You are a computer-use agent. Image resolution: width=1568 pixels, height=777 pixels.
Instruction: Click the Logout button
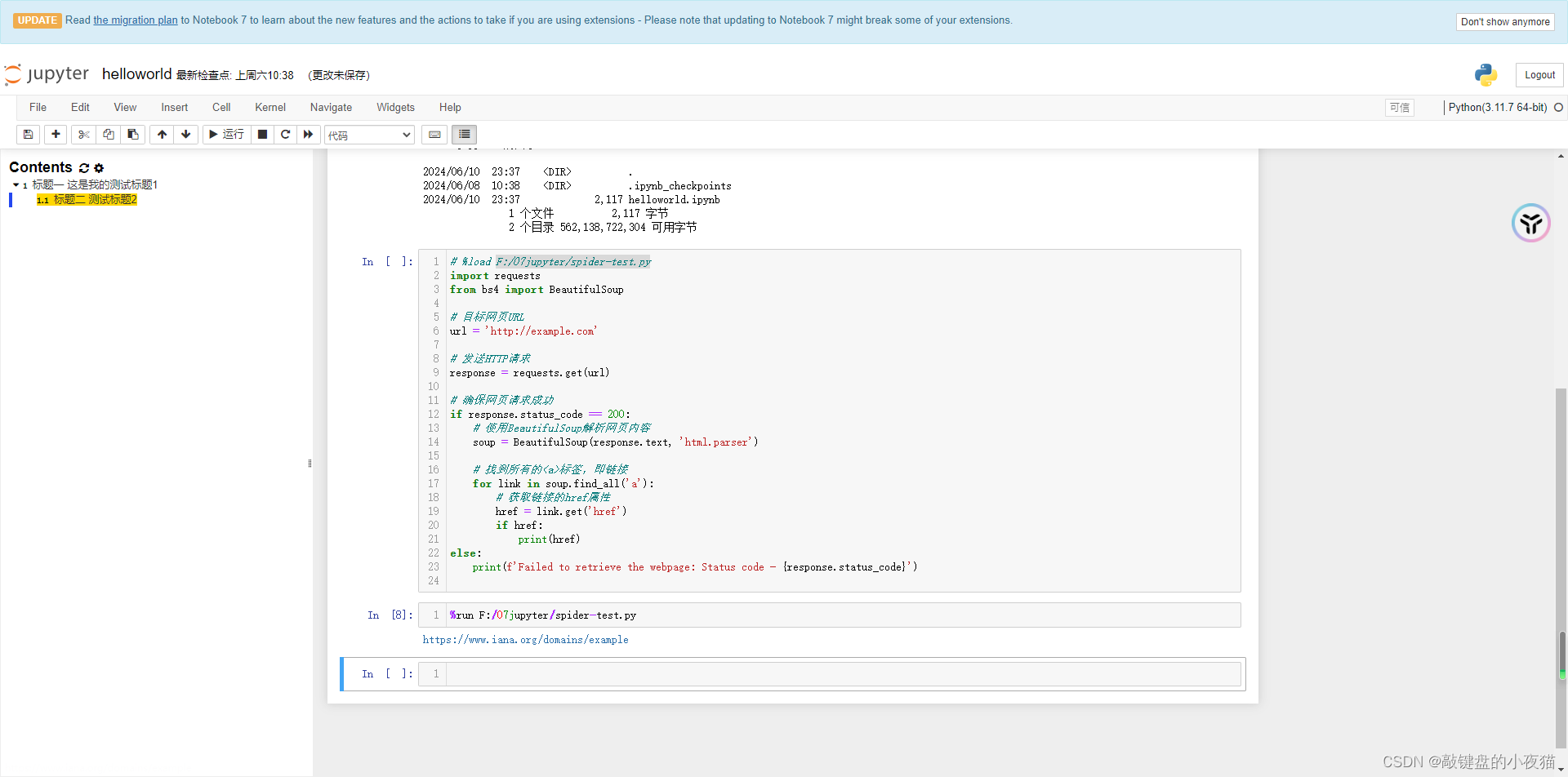point(1539,75)
